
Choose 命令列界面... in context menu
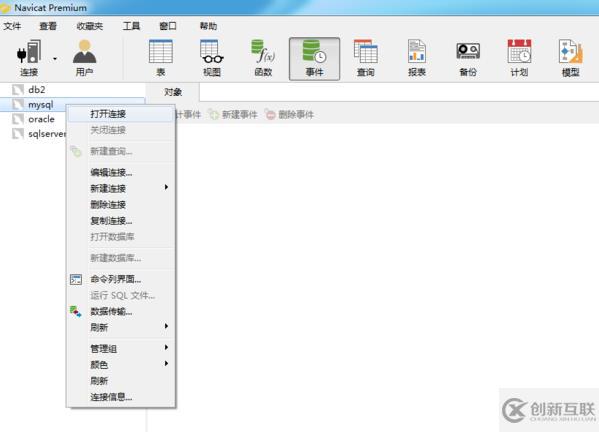pos(121,279)
